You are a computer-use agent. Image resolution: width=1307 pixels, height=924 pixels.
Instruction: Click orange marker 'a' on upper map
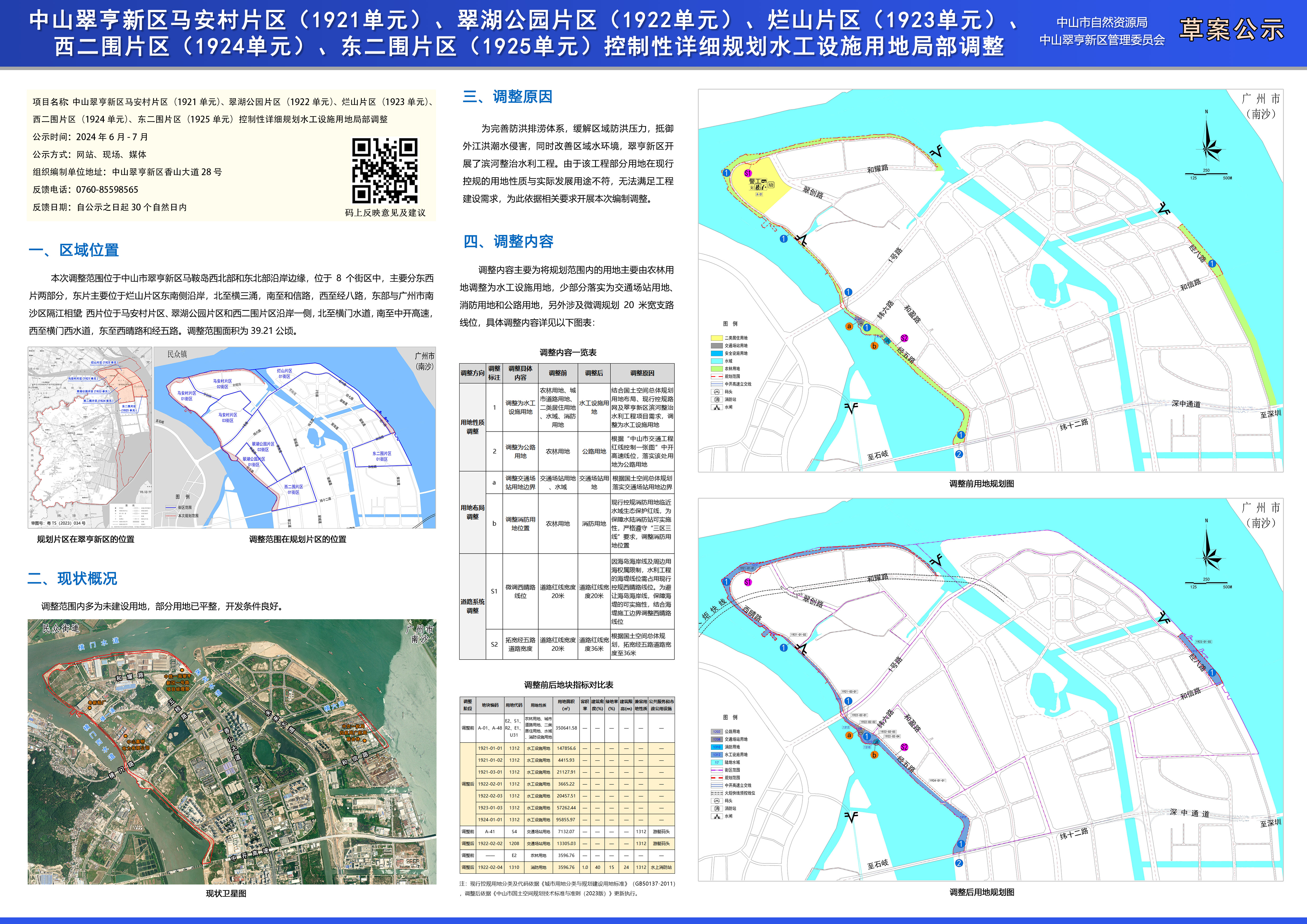849,327
